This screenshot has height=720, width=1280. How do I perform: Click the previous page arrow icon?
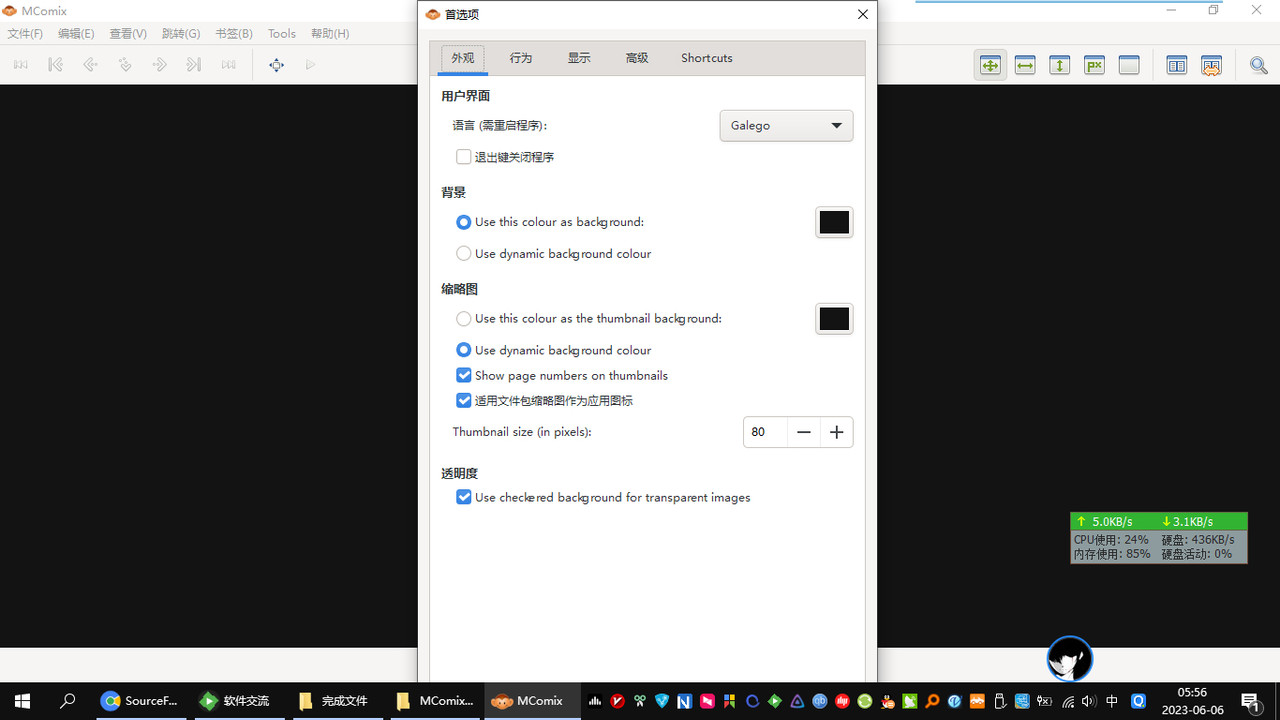coord(90,65)
